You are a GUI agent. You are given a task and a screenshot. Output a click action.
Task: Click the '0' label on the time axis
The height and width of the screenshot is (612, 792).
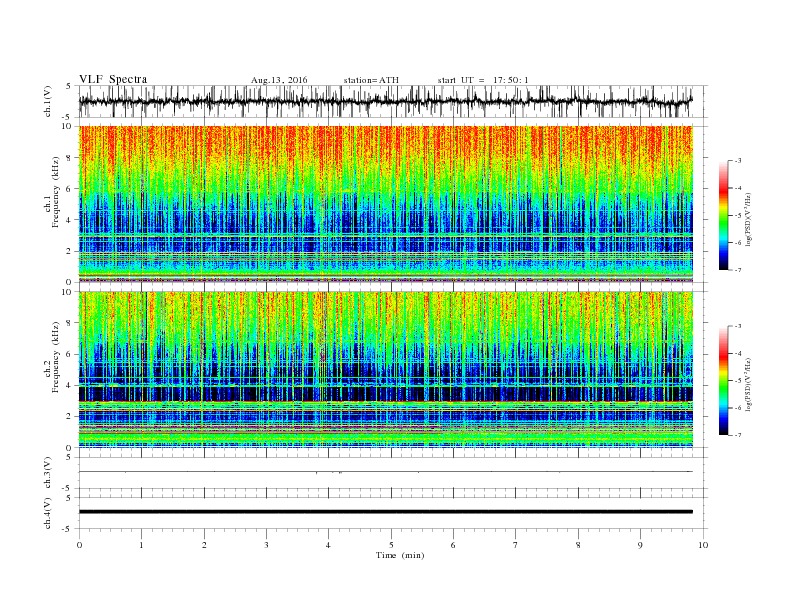click(x=79, y=545)
